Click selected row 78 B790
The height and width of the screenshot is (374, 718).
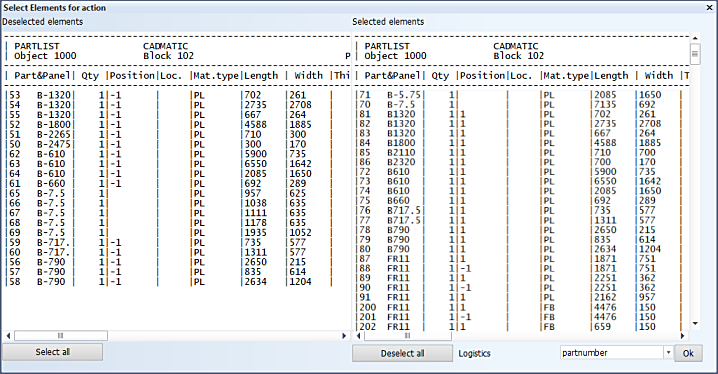click(x=522, y=230)
